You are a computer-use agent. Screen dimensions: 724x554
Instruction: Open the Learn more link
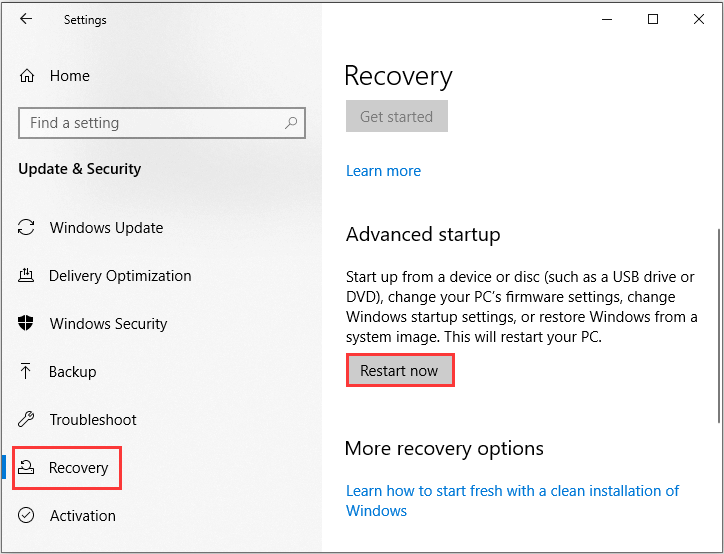383,171
